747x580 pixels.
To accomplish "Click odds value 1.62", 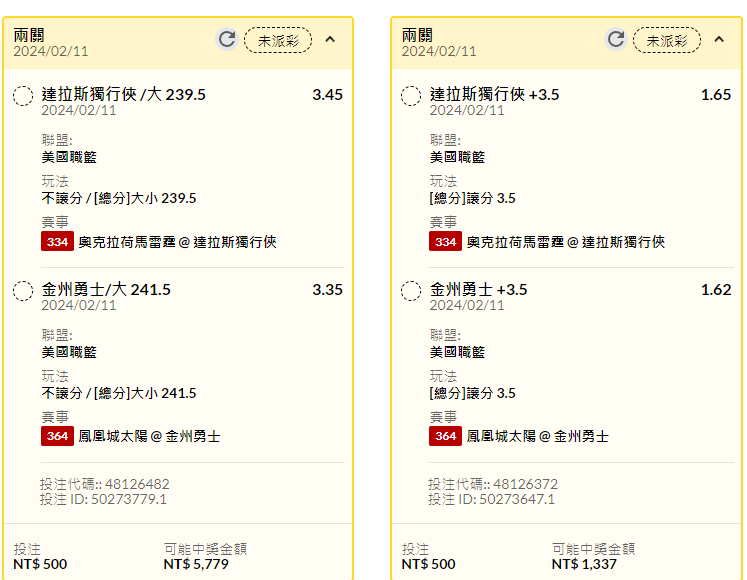I will point(716,289).
